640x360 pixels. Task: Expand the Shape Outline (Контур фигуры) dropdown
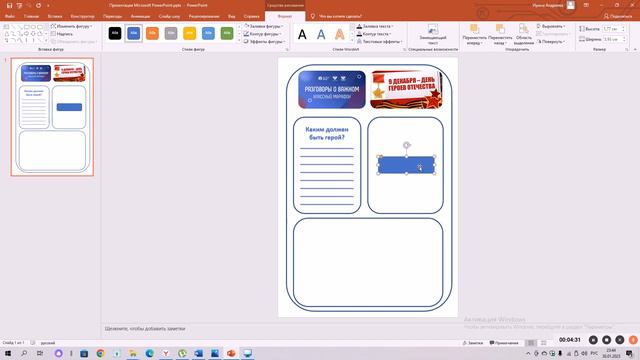coord(263,34)
